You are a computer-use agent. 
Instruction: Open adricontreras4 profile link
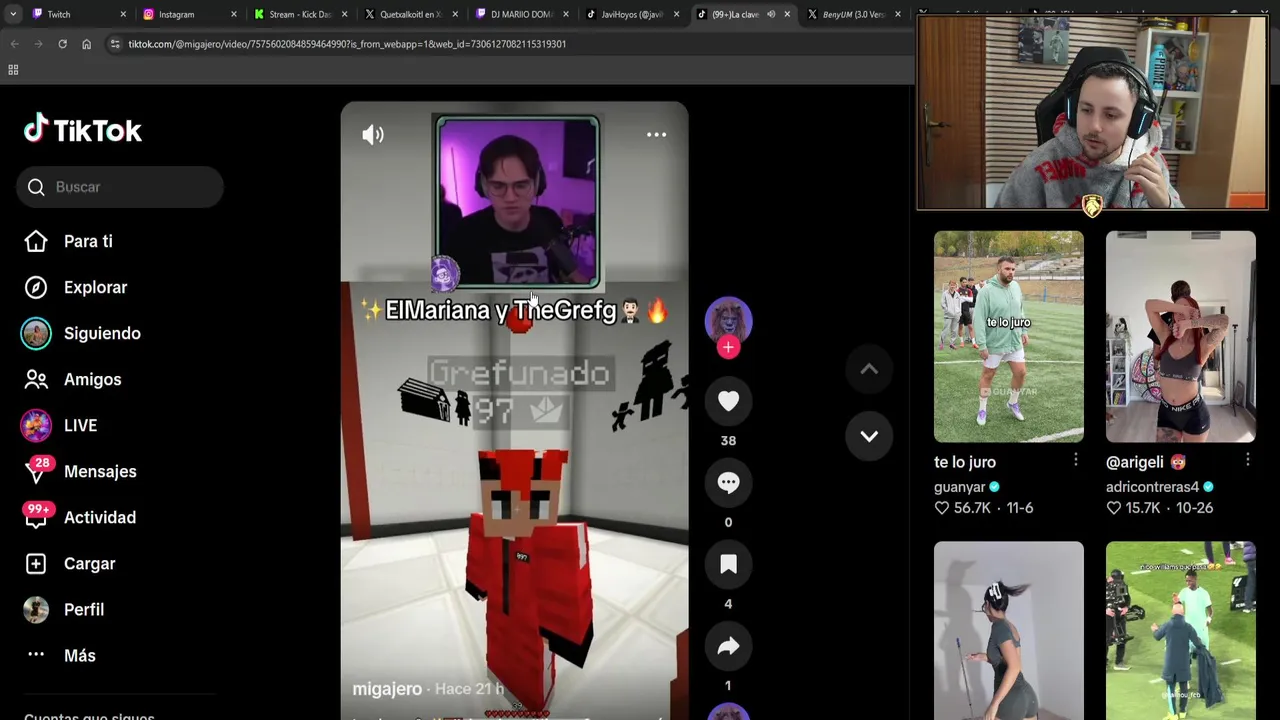[x=1152, y=487]
